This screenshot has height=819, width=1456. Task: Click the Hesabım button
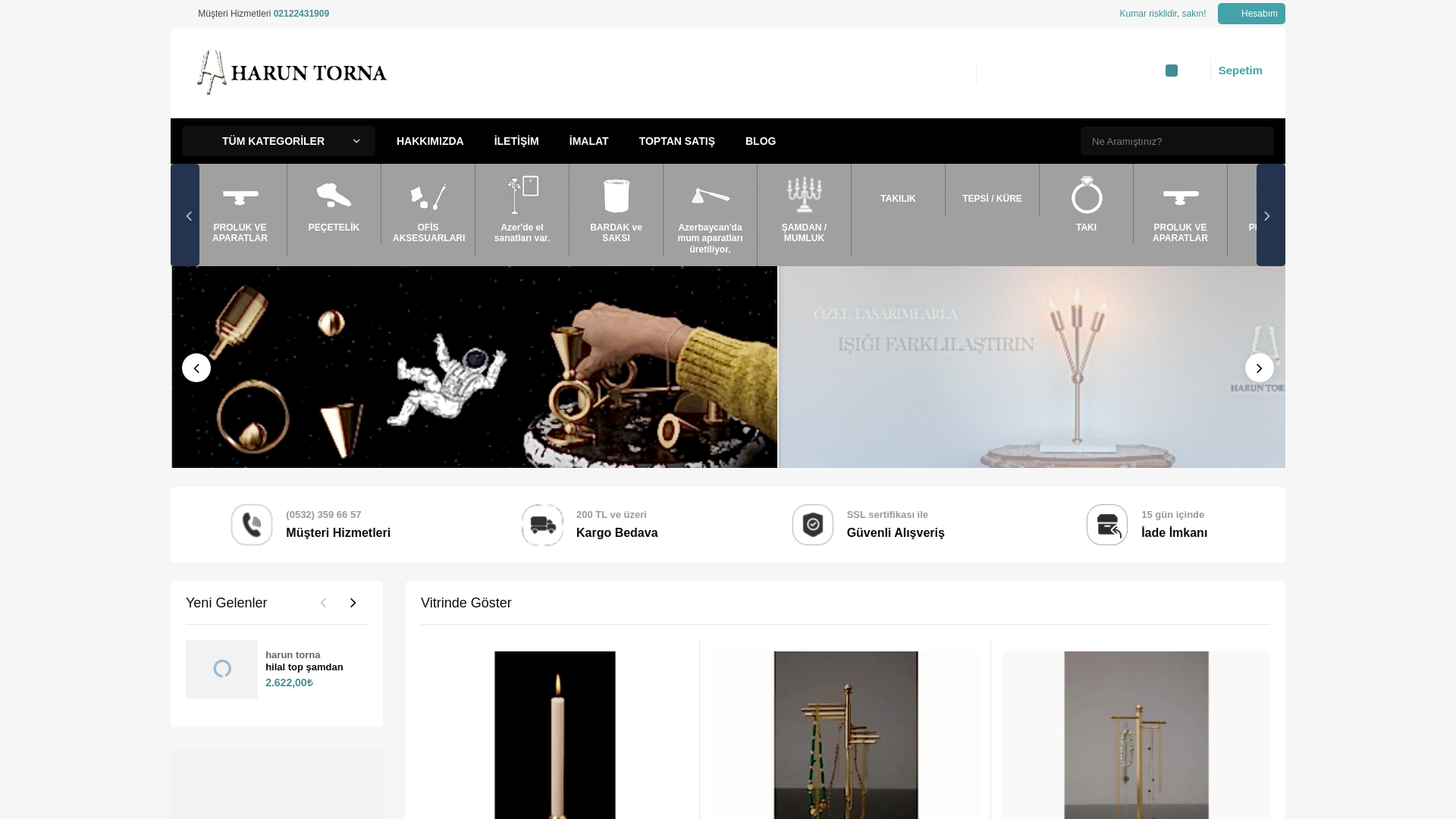(x=1251, y=14)
